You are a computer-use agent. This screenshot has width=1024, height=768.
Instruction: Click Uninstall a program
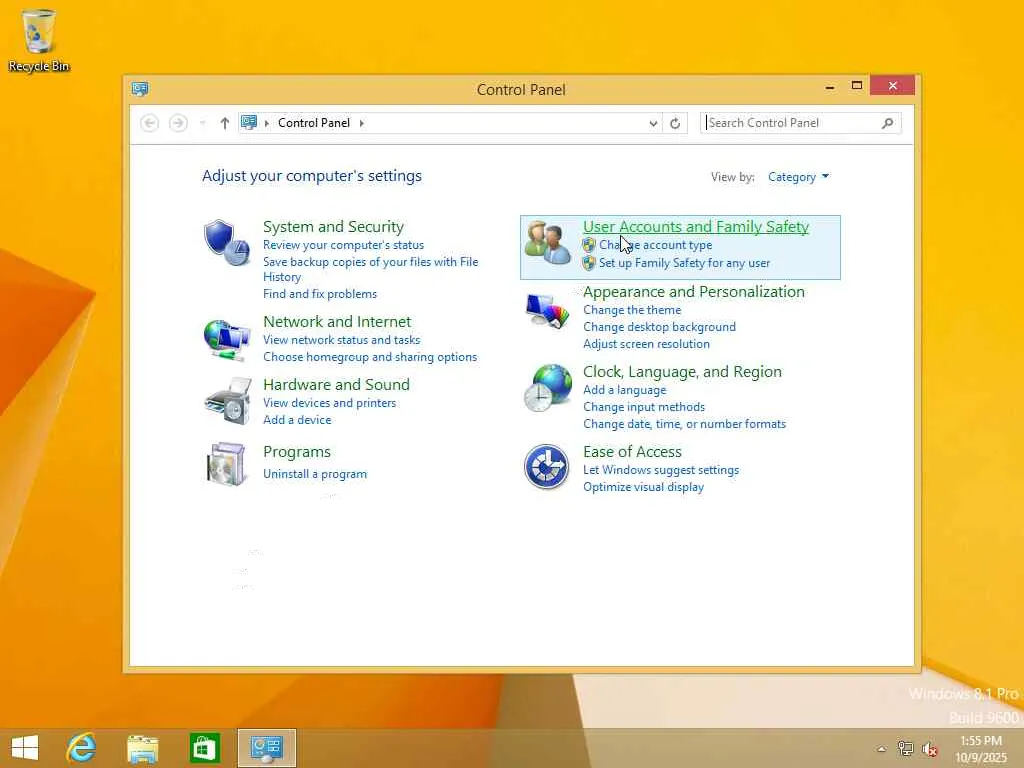click(315, 474)
